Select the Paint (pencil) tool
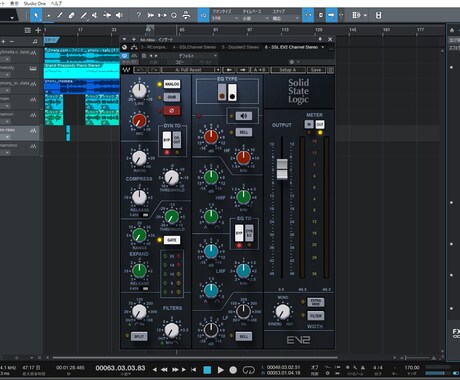 (x=84, y=15)
